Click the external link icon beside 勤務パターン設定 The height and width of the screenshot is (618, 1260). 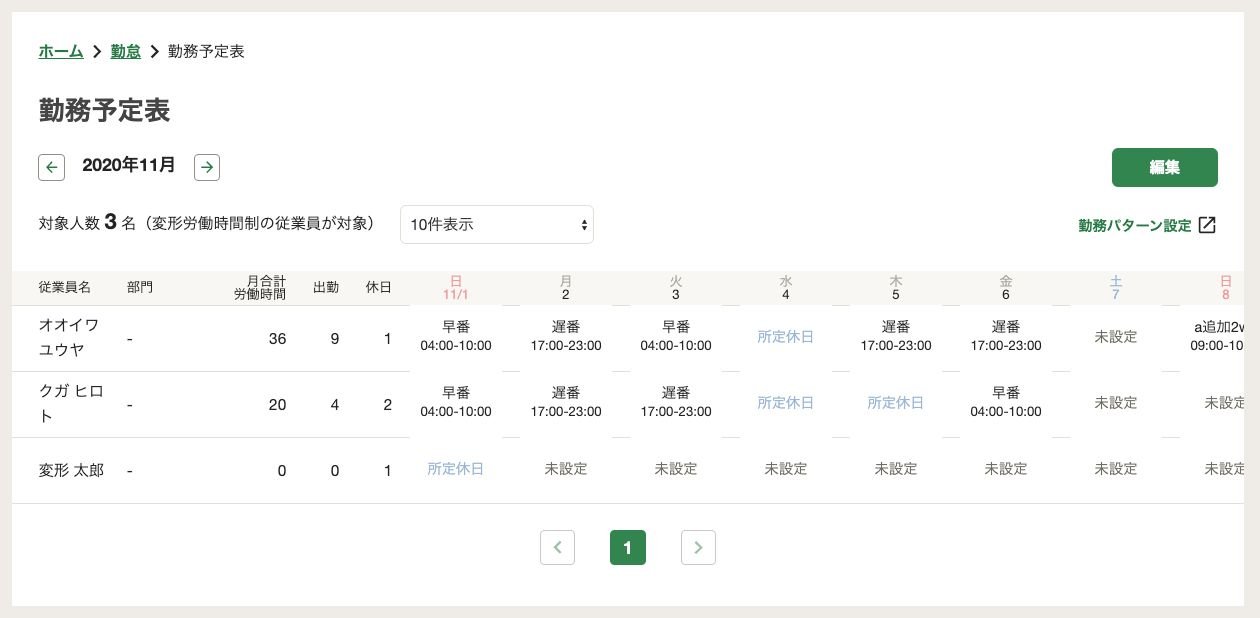[x=1207, y=225]
